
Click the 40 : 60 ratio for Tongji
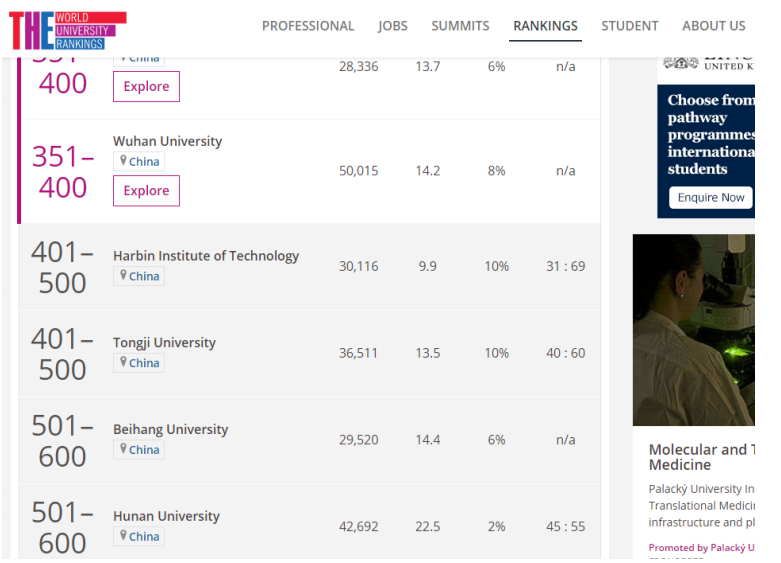565,353
